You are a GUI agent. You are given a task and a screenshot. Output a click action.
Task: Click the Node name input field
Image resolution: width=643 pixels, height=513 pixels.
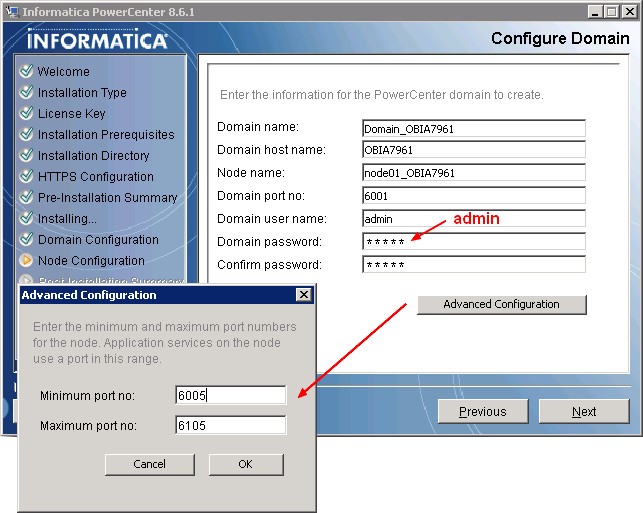(x=474, y=173)
